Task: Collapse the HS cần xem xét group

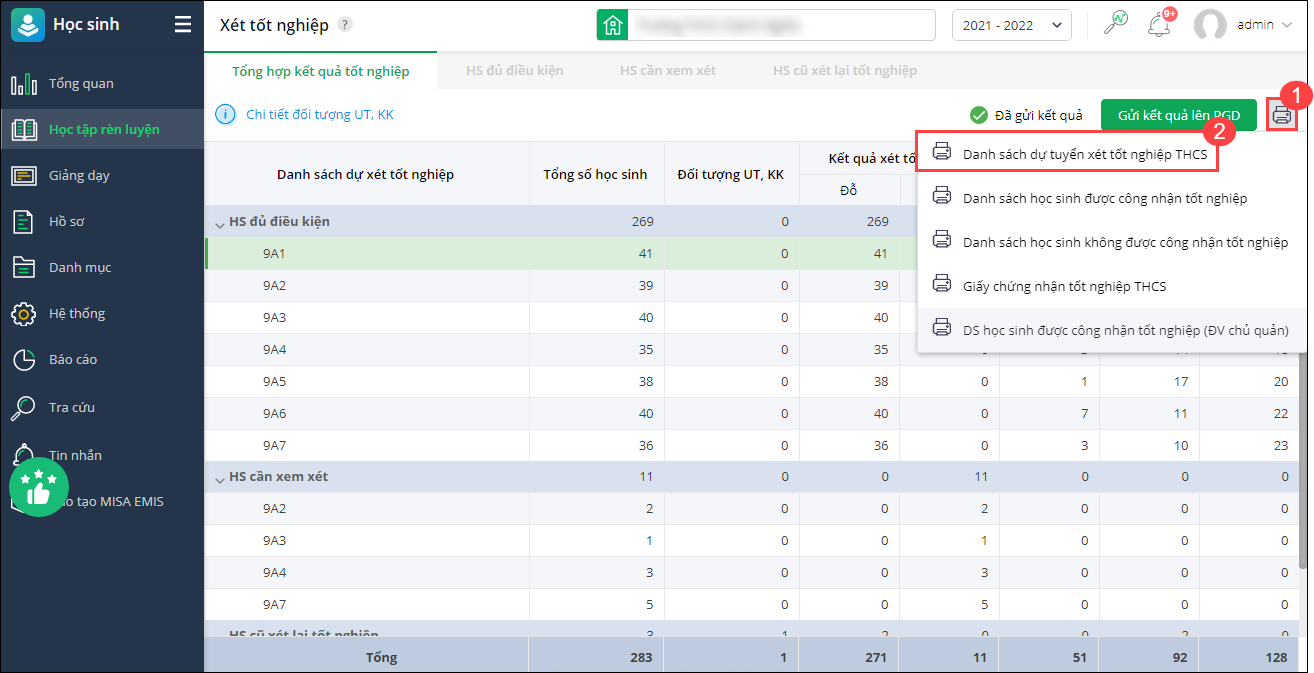Action: click(220, 478)
